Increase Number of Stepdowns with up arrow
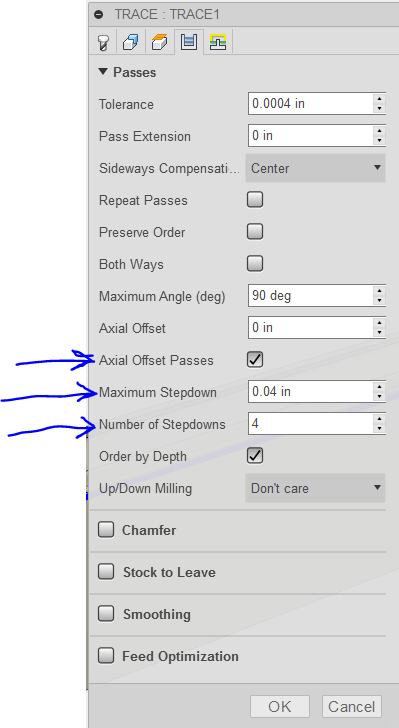Viewport: 399px width, 728px height. (x=379, y=418)
